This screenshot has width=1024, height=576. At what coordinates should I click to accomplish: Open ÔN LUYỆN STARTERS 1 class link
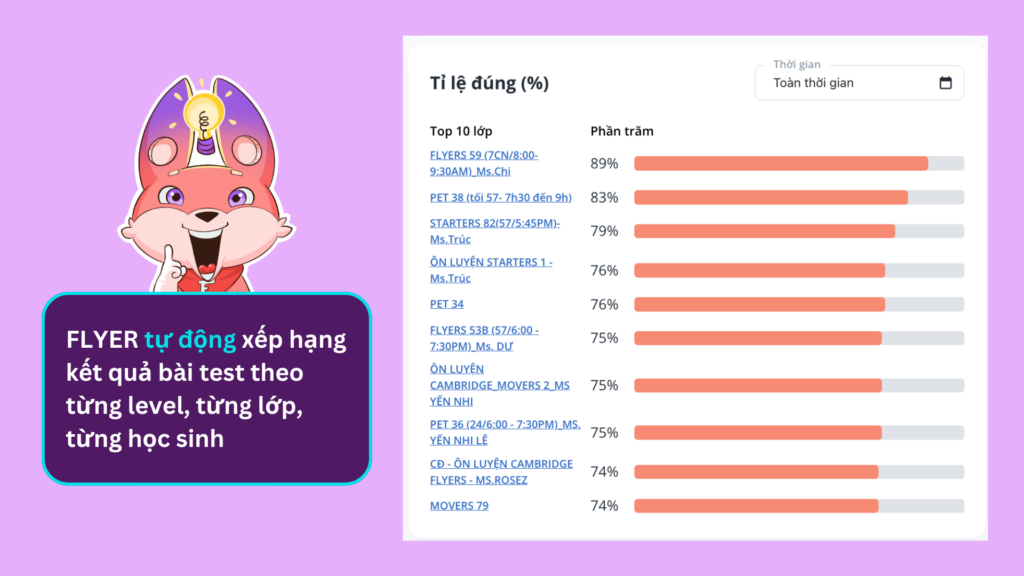click(x=490, y=270)
